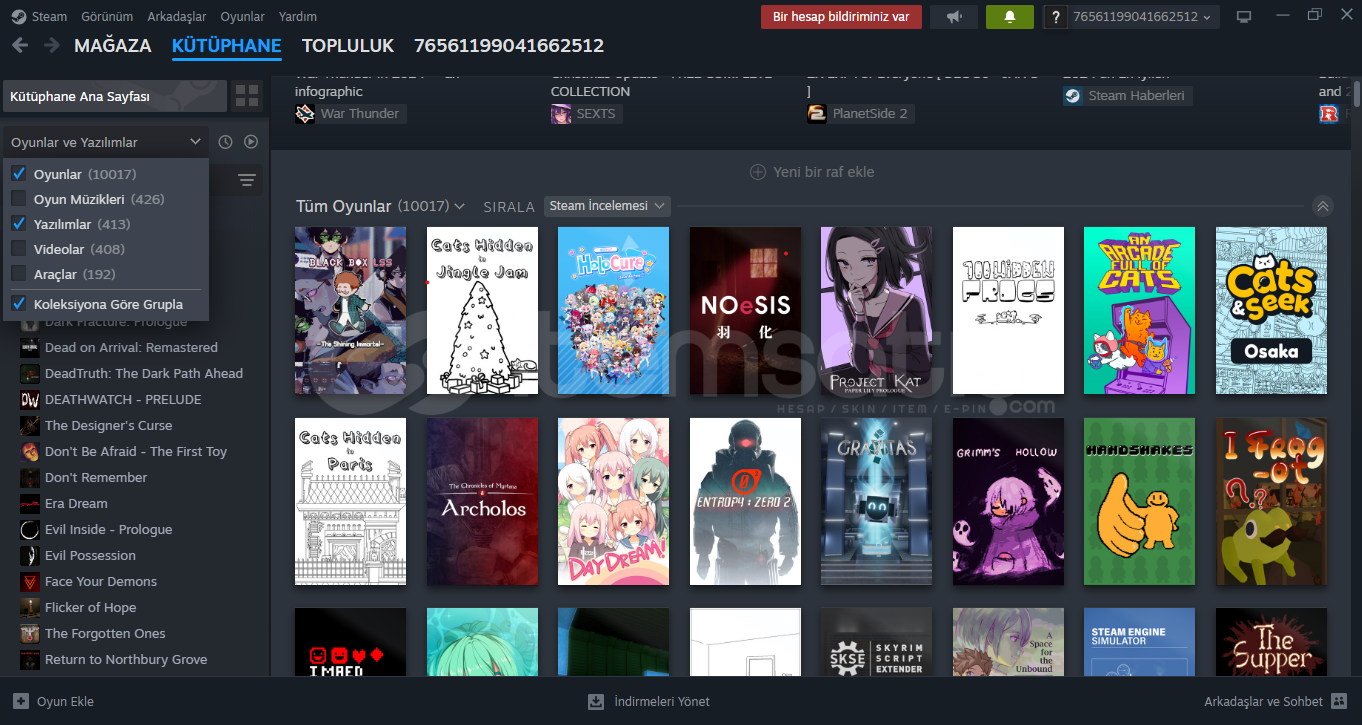
Task: Click Evil Inside - Prologue icon
Action: 30,529
